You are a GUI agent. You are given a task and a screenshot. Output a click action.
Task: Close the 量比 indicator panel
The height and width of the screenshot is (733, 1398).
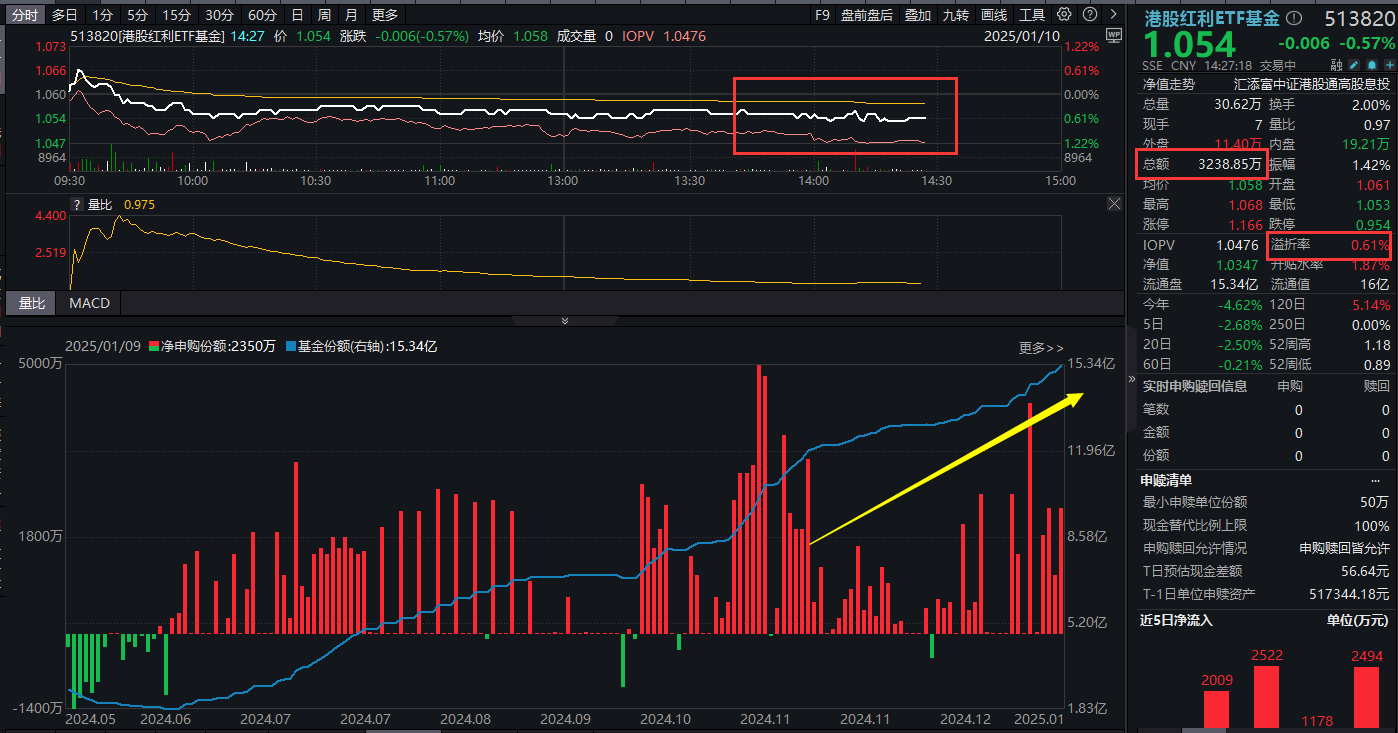coord(1115,204)
